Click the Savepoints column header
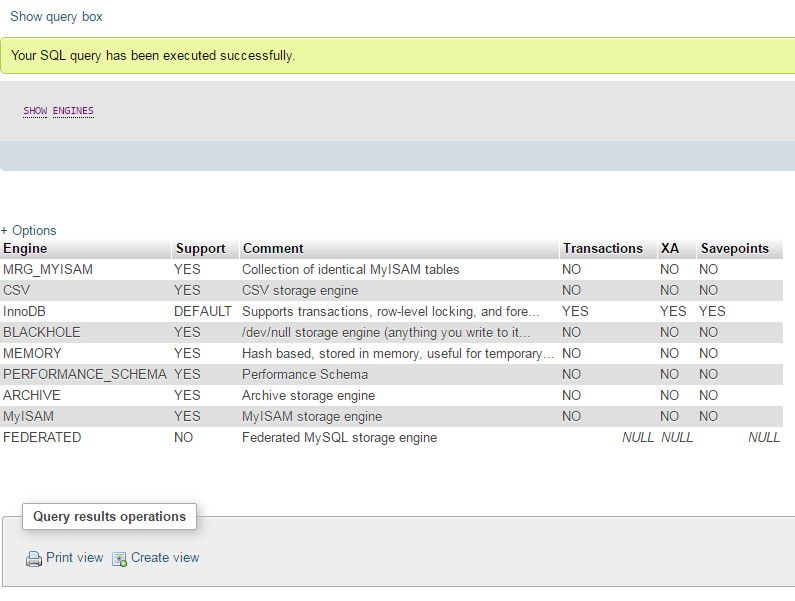This screenshot has width=795, height=601. 735,249
